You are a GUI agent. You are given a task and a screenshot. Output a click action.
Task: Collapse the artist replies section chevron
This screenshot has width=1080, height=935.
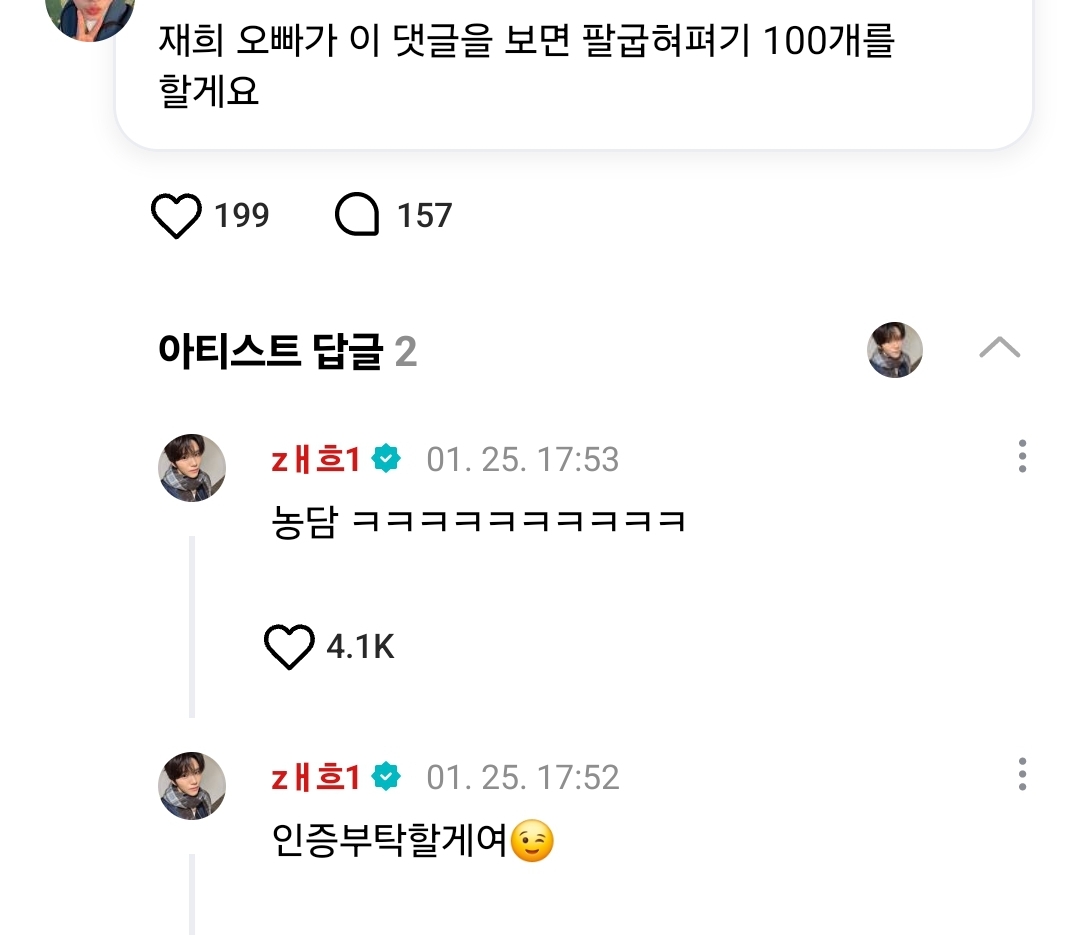click(x=999, y=348)
